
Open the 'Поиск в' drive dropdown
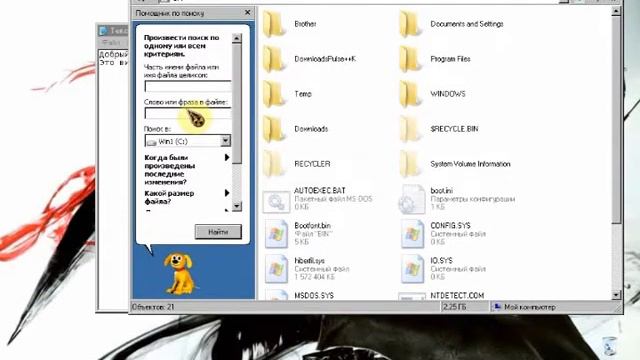point(225,141)
